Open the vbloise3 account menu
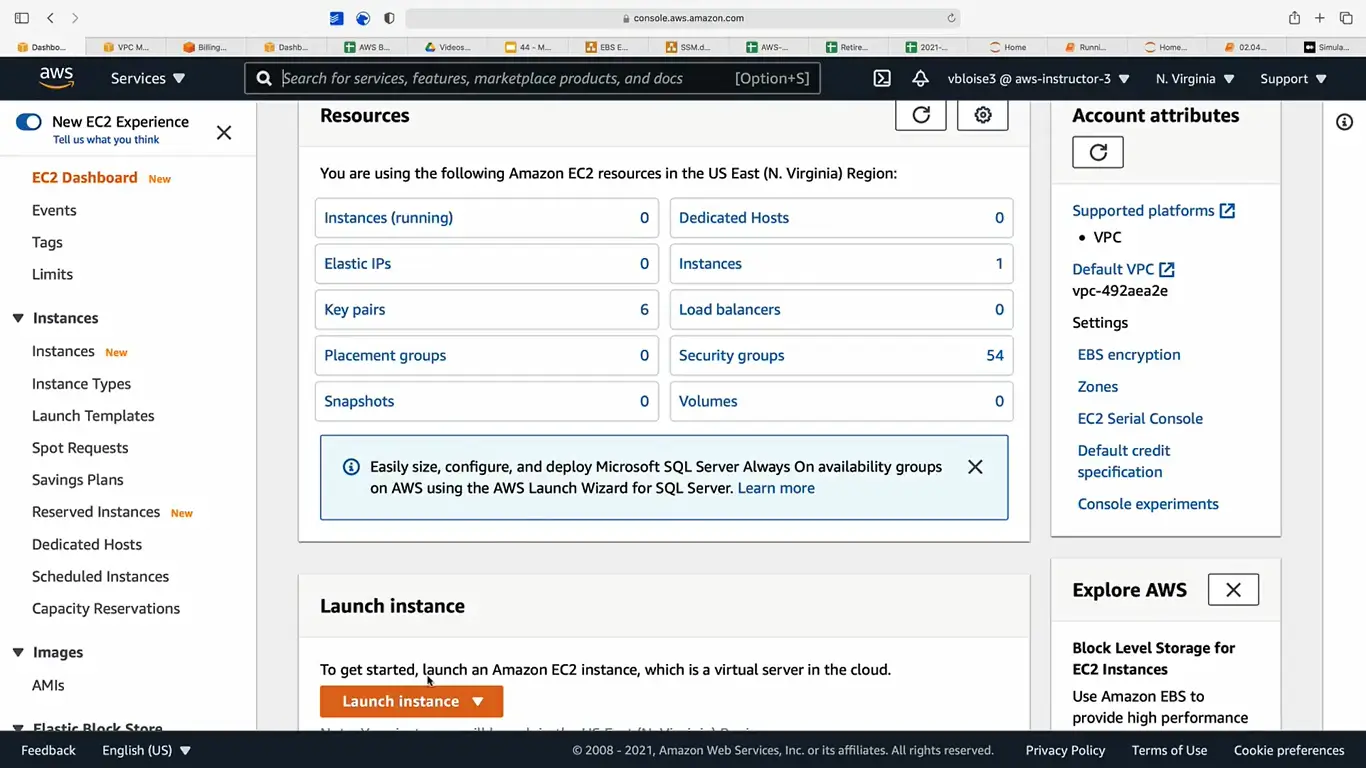 [1038, 78]
